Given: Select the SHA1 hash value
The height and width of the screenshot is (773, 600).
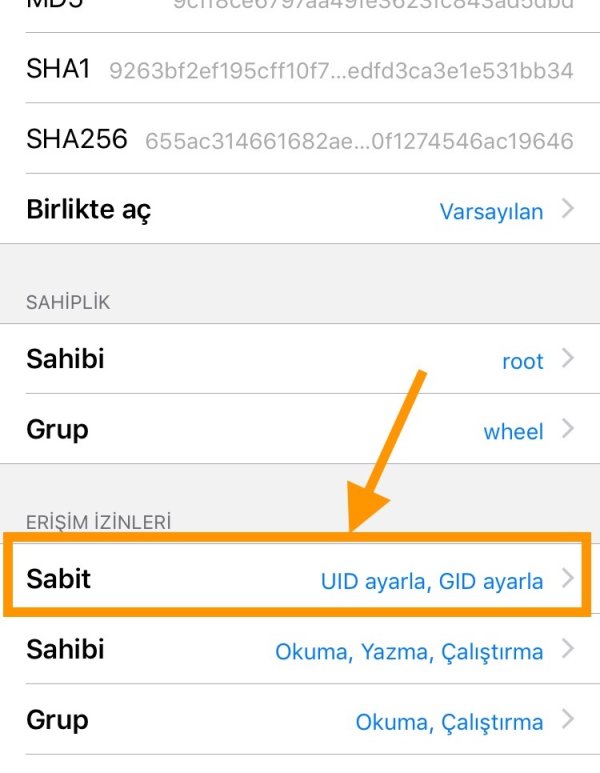Looking at the screenshot, I should 341,71.
